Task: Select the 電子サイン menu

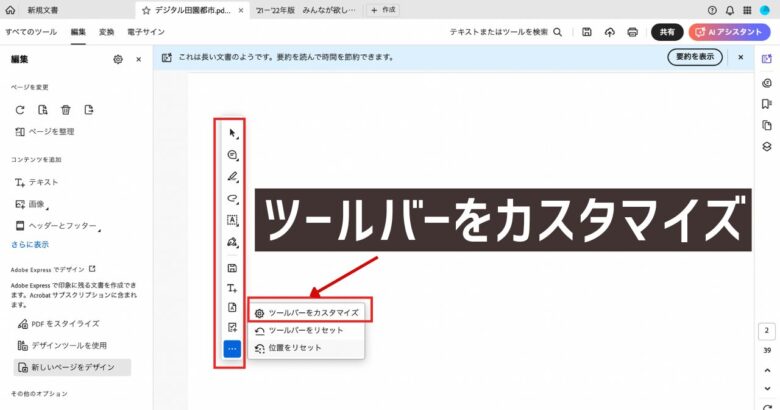Action: click(146, 32)
